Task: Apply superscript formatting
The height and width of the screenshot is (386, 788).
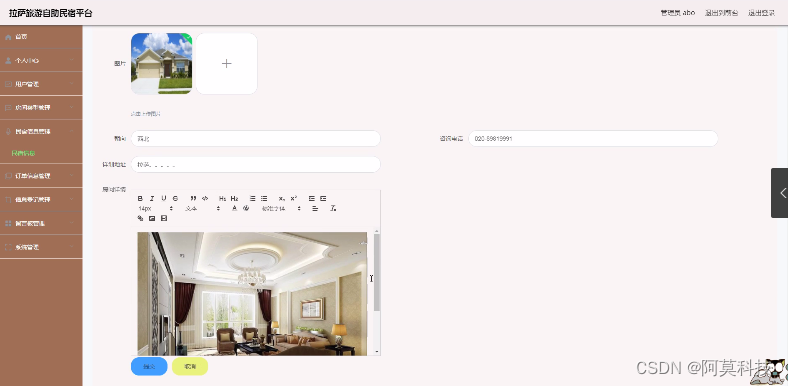Action: click(294, 199)
